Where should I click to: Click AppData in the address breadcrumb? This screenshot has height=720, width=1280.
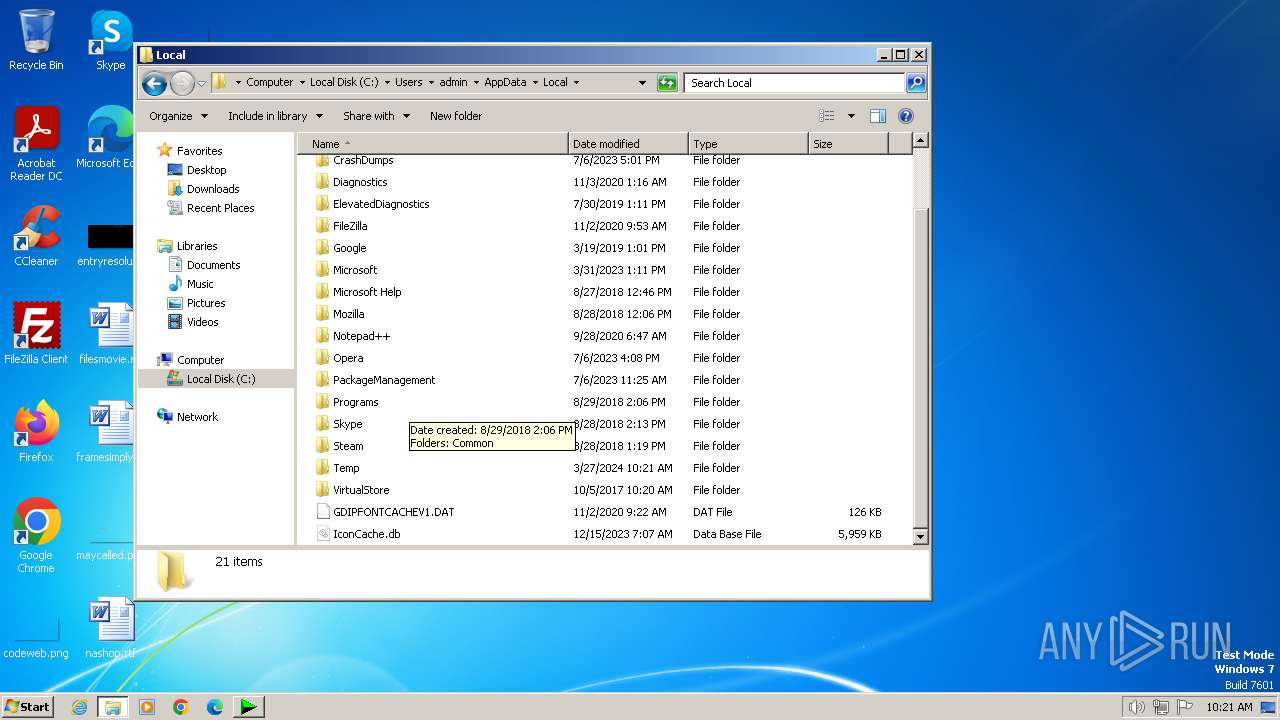pyautogui.click(x=505, y=83)
